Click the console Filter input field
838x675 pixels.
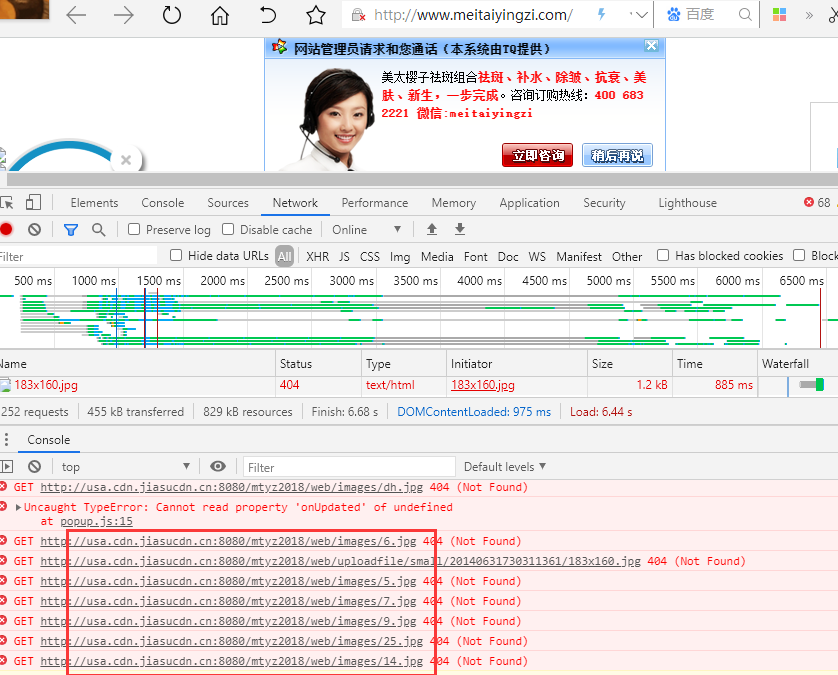(349, 467)
